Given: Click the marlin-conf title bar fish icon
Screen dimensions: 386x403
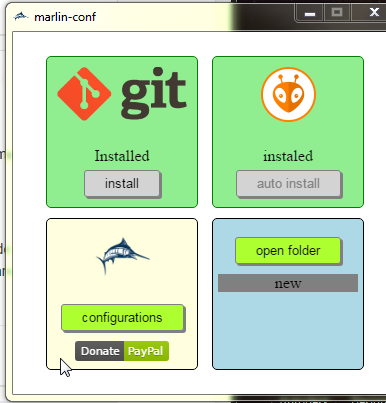Looking at the screenshot, I should 21,16.
